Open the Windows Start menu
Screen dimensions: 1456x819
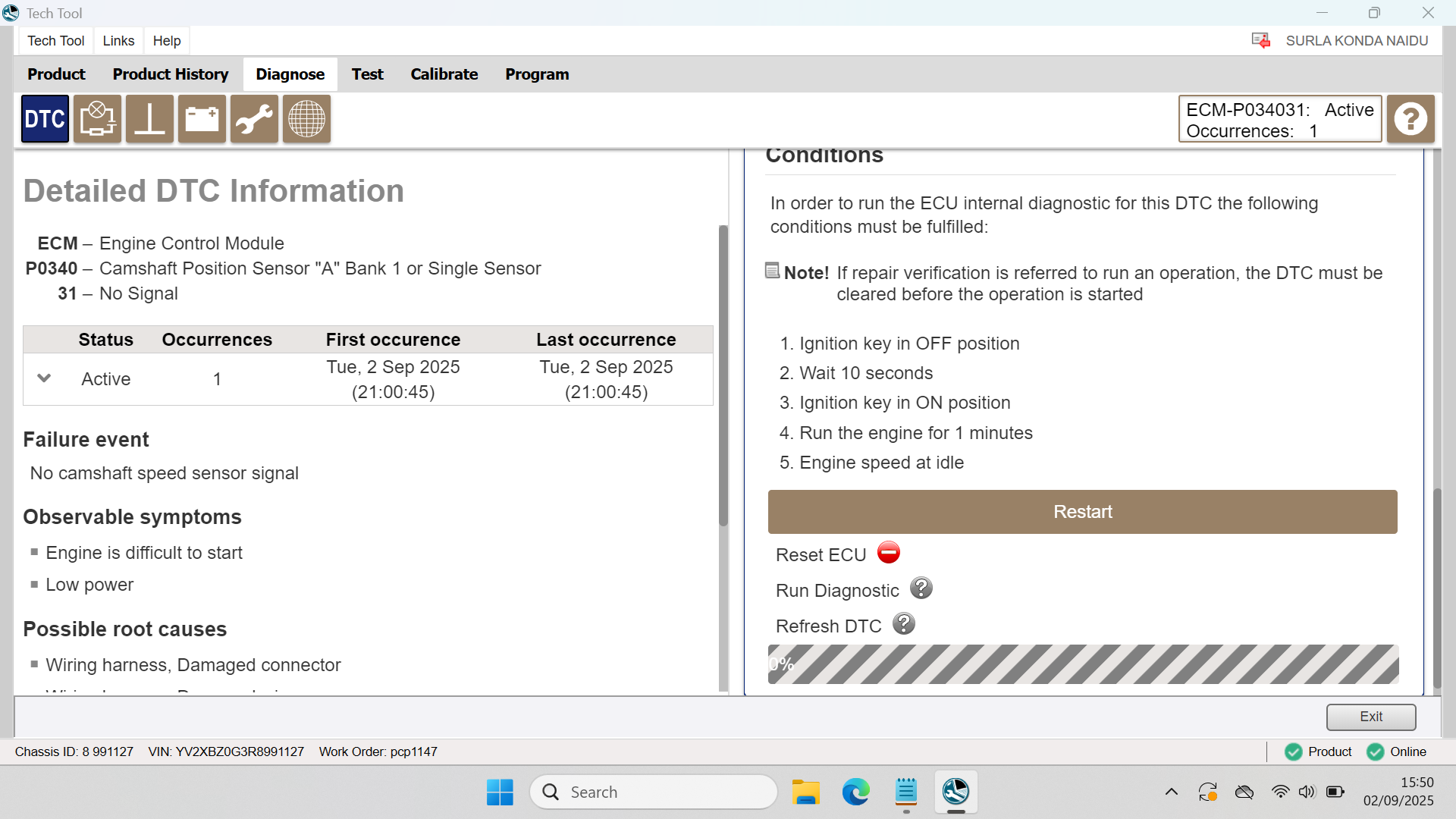(500, 792)
